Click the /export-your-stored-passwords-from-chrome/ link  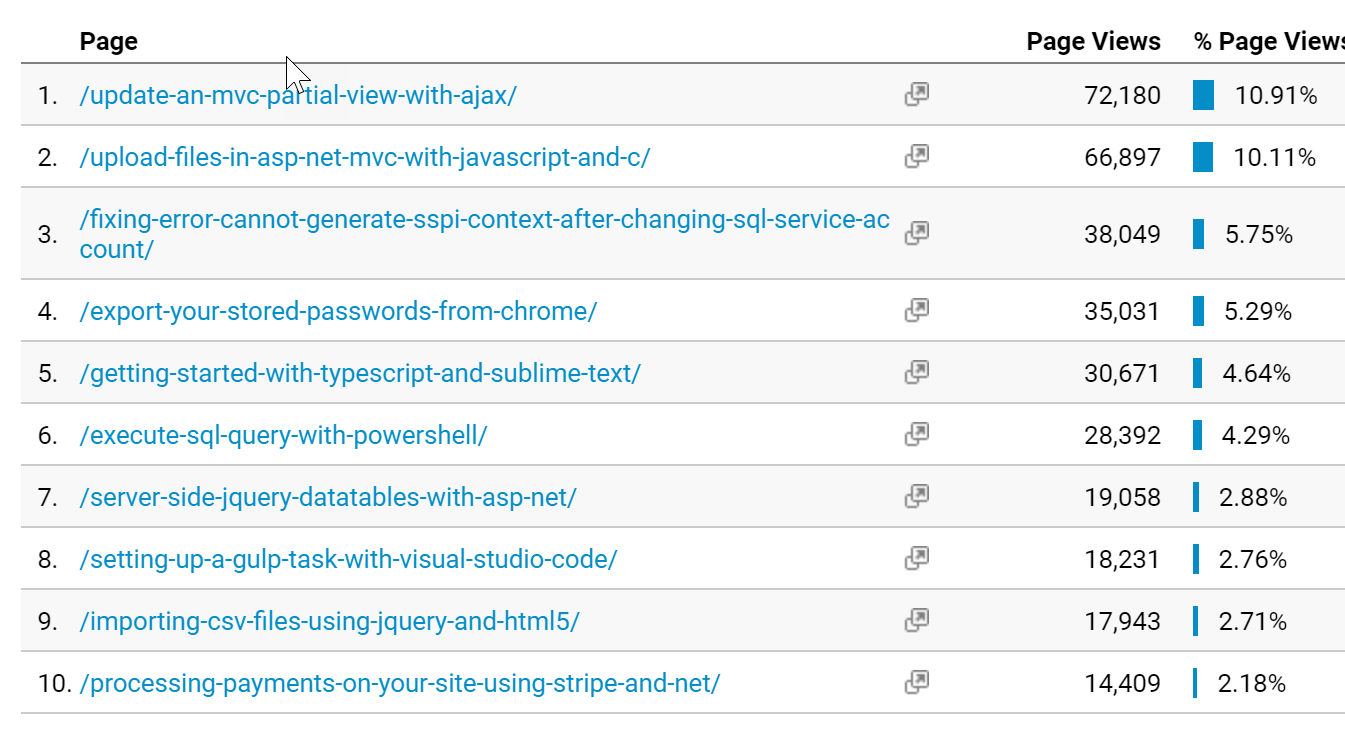click(338, 312)
